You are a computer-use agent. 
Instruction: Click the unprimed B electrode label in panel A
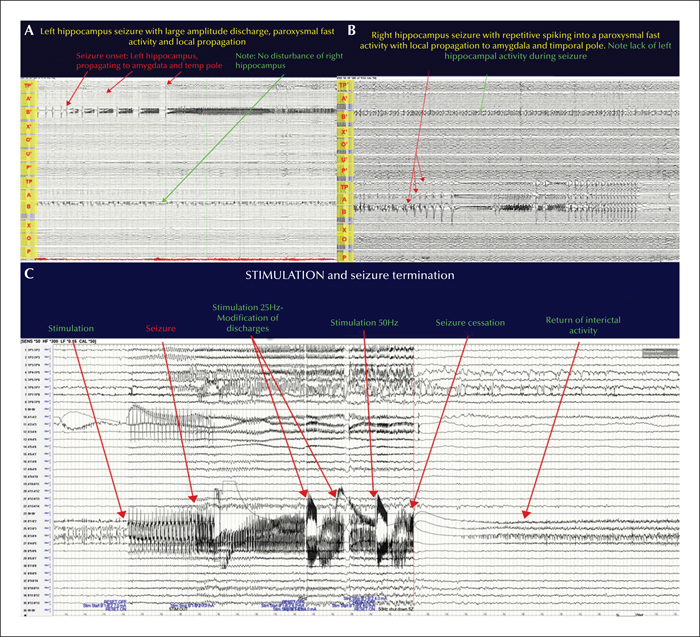[29, 206]
